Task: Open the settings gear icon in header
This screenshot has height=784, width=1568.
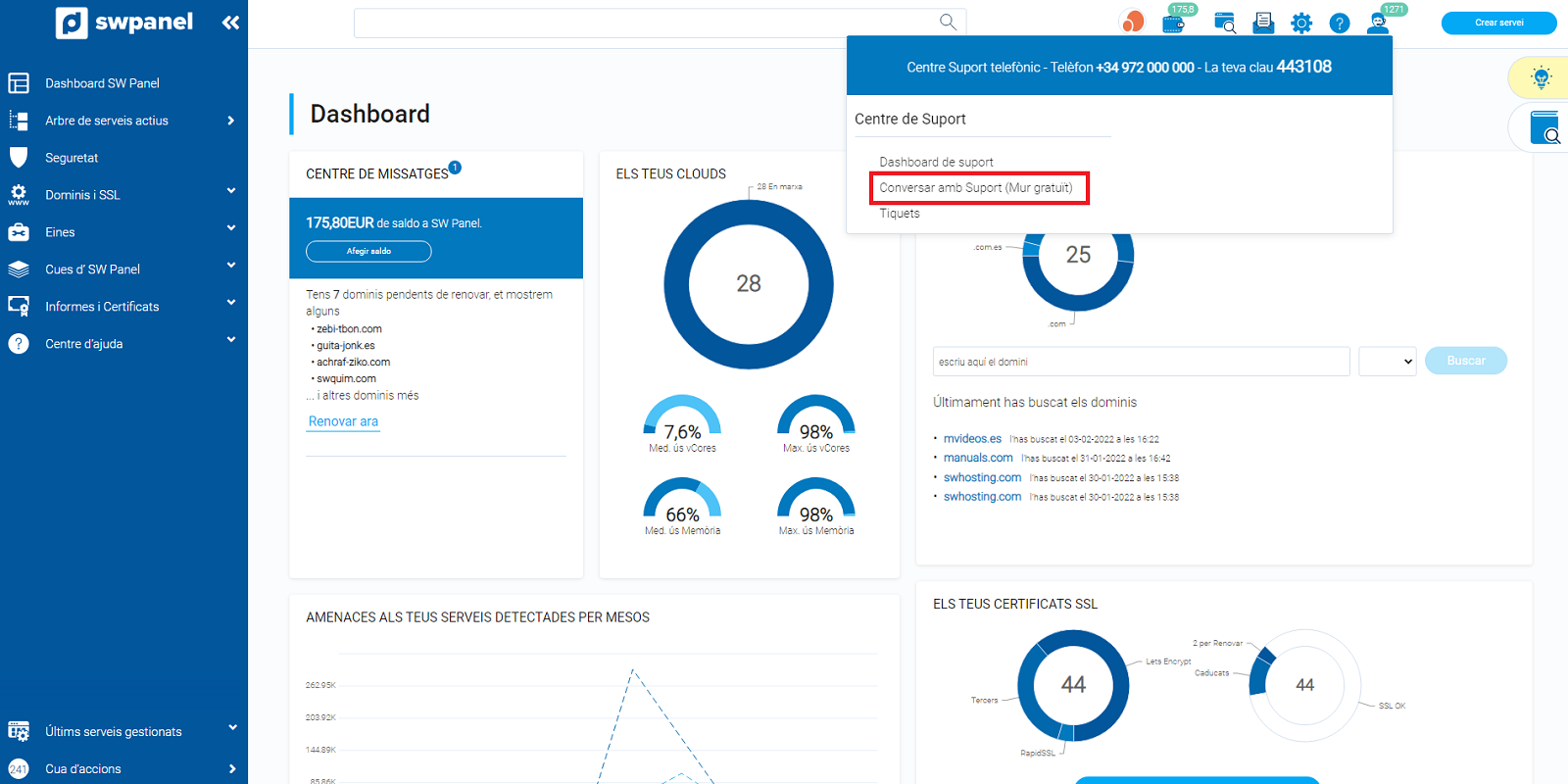Action: pos(1301,23)
